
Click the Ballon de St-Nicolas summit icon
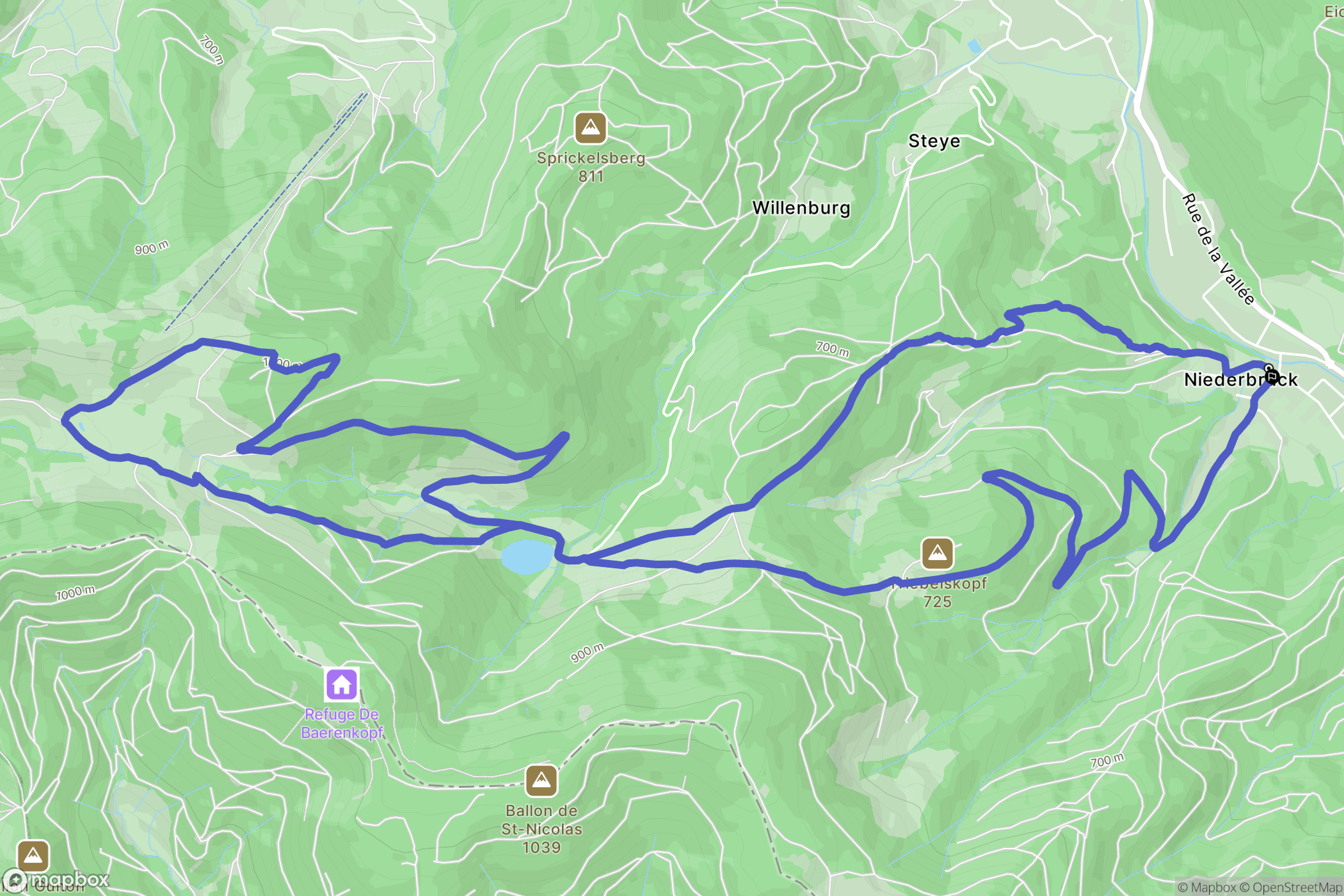point(541,780)
